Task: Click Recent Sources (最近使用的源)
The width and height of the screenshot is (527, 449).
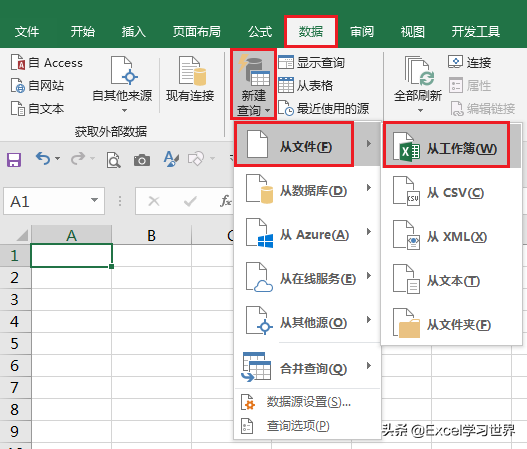Action: coord(323,108)
